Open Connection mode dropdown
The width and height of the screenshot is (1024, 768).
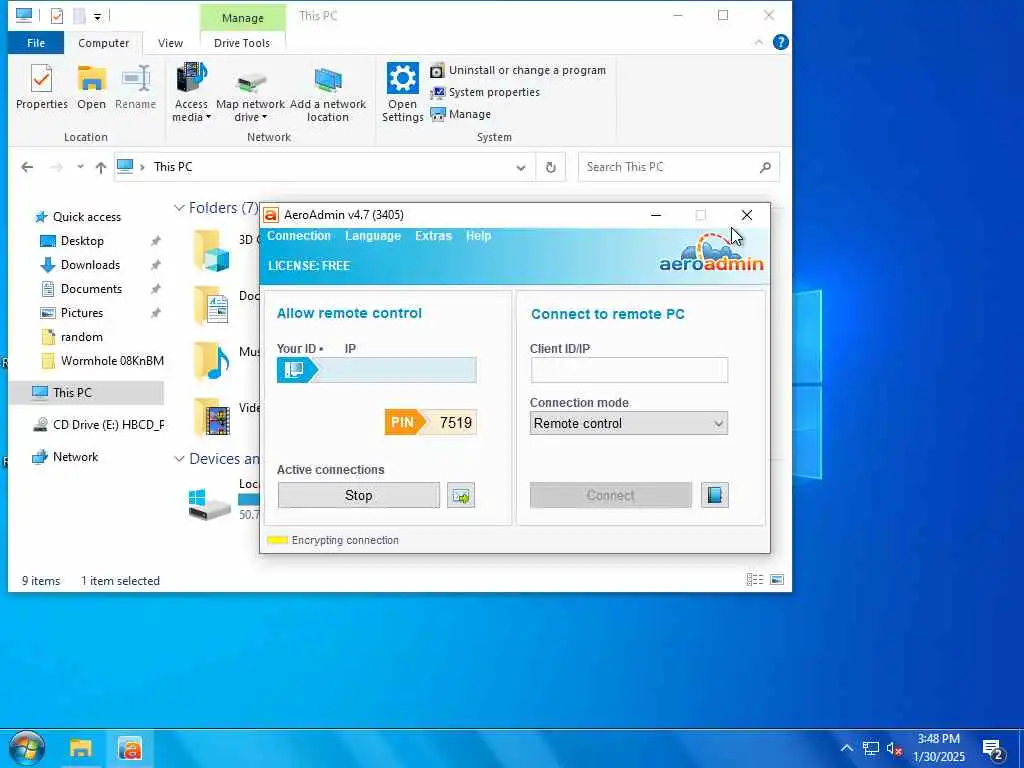coord(629,423)
